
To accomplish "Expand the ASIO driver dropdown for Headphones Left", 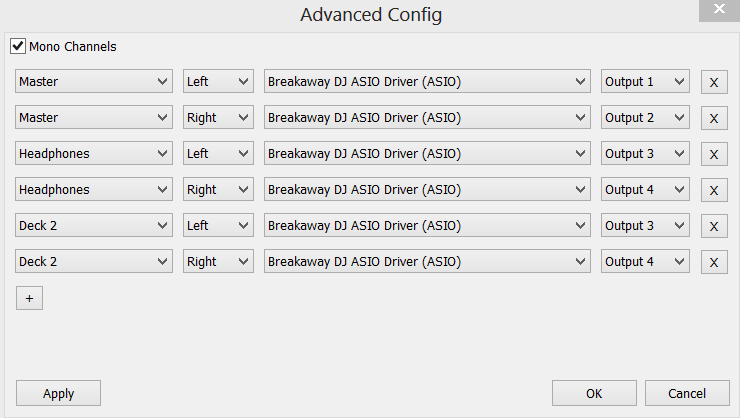I will (x=428, y=154).
